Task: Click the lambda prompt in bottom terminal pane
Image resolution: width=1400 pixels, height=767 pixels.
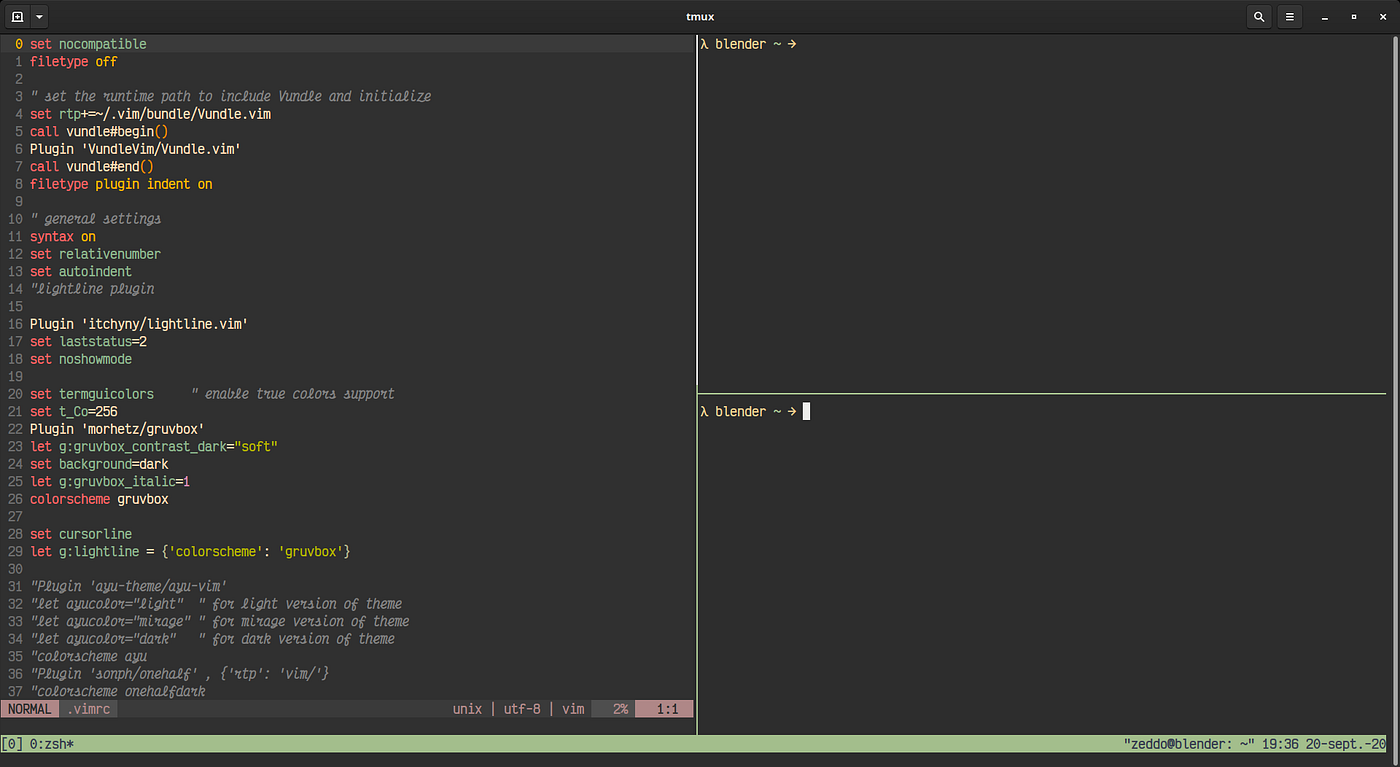Action: [703, 411]
